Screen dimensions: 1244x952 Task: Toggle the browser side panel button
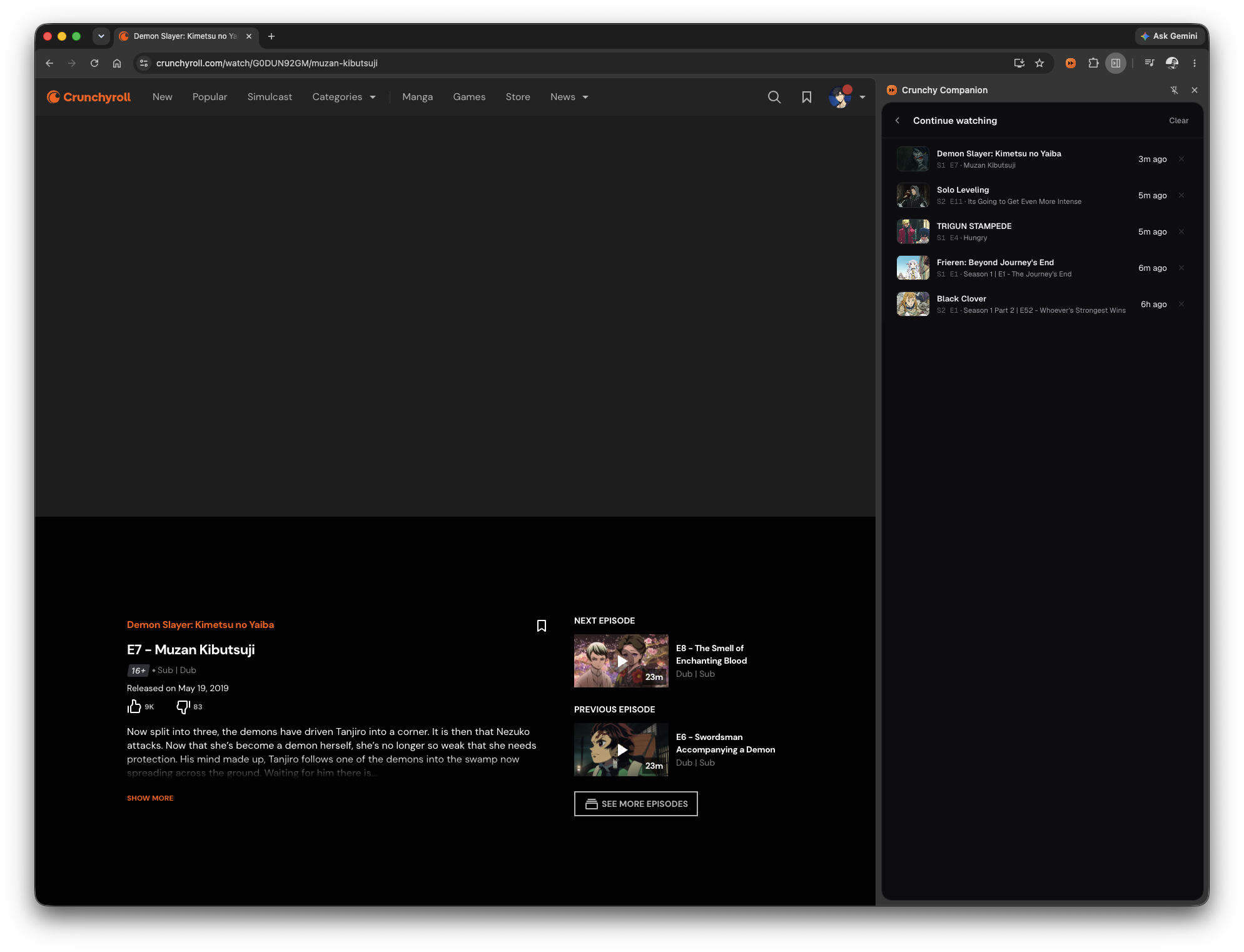point(1116,63)
